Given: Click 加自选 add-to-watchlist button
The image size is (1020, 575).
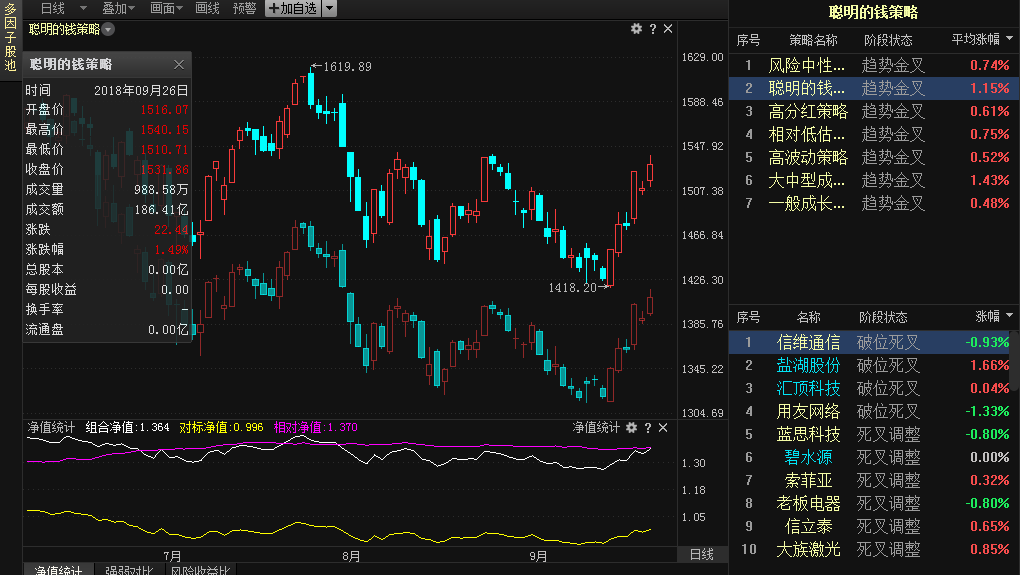Looking at the screenshot, I should (x=293, y=8).
